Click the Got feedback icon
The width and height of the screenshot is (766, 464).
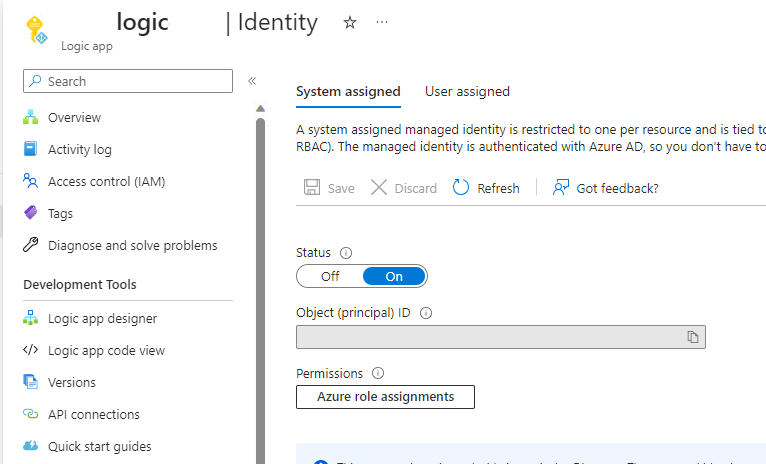click(x=561, y=188)
